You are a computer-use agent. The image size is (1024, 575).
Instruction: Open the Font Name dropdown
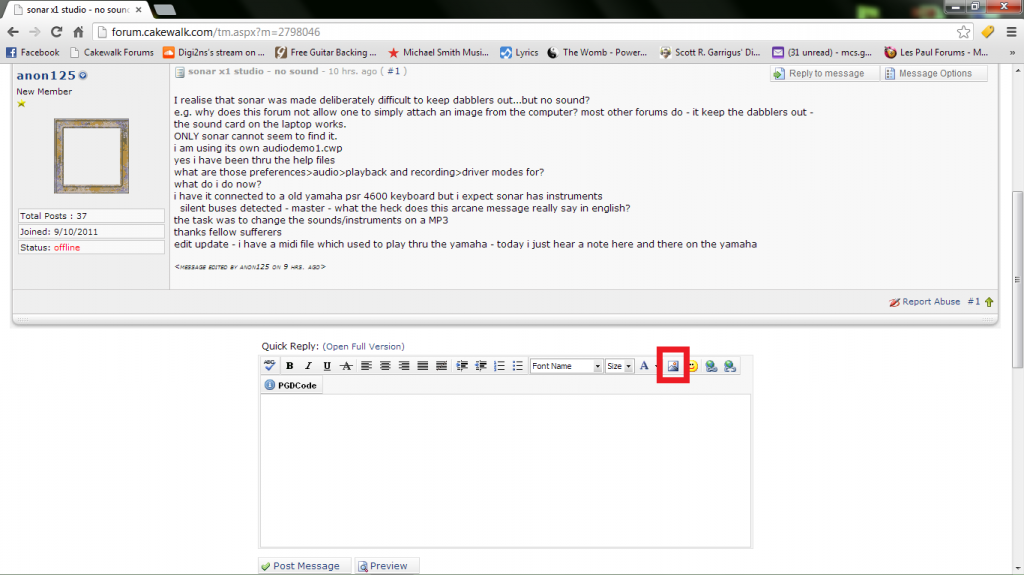[566, 366]
